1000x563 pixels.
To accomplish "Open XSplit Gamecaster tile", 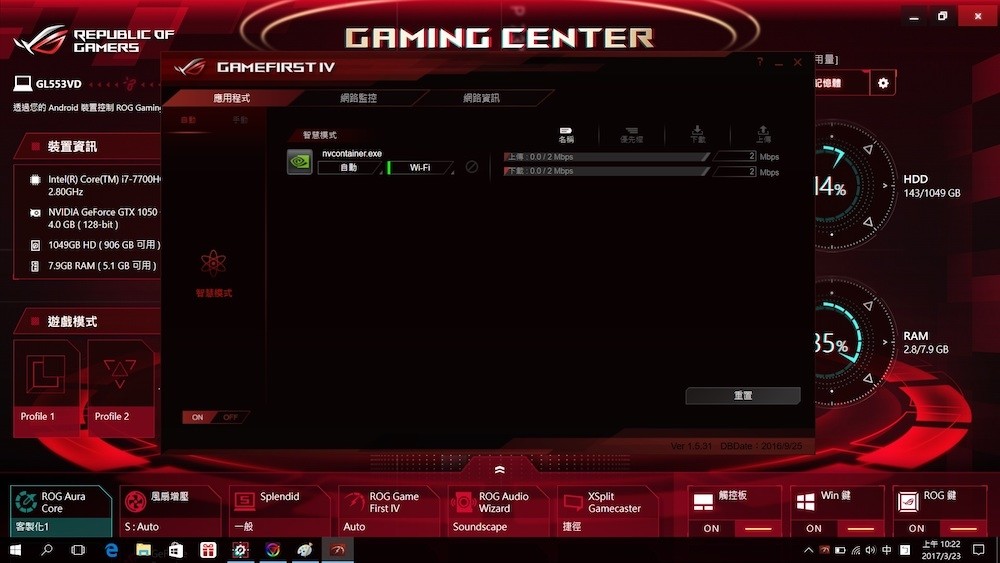I will click(608, 511).
